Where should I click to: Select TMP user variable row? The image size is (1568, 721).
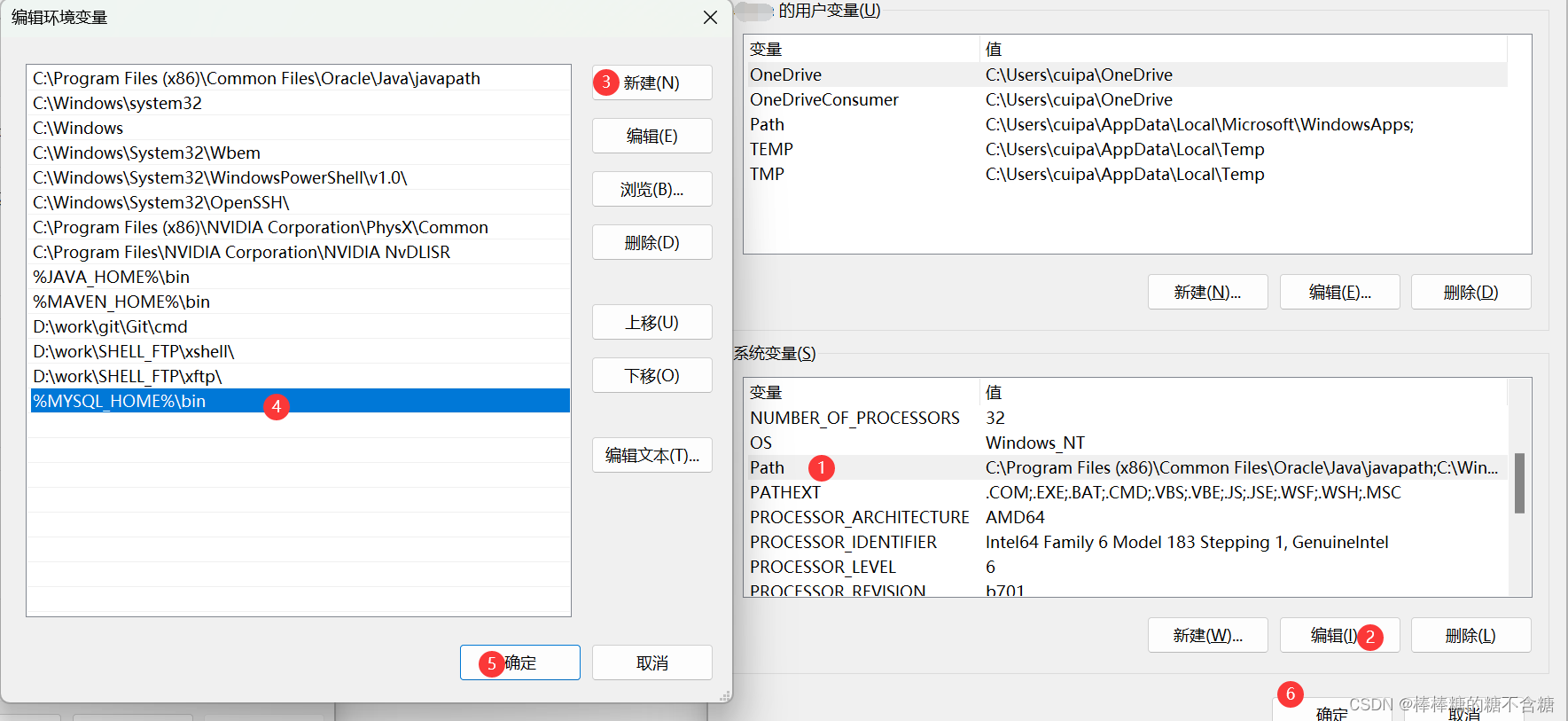point(1126,174)
